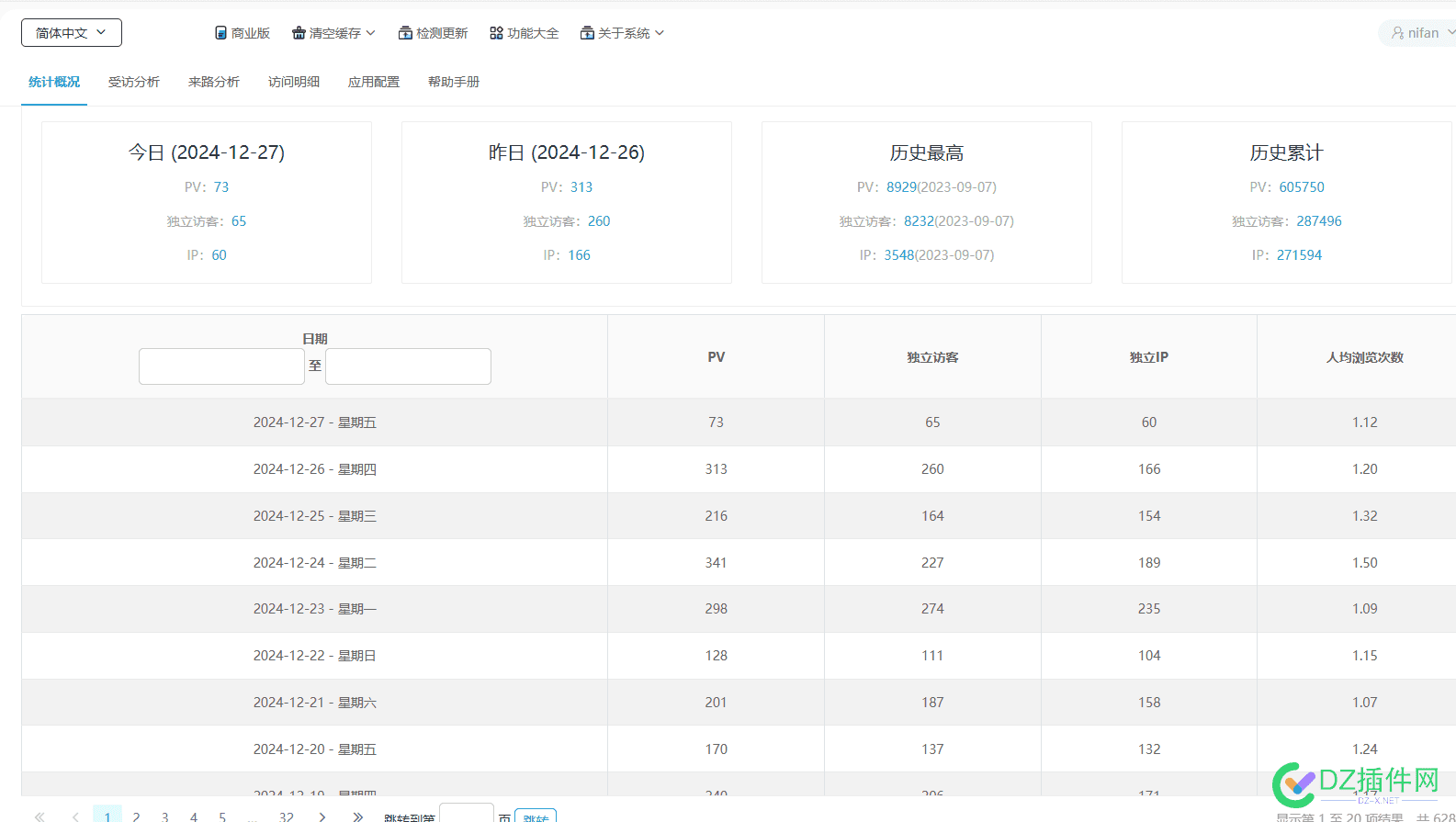1456x822 pixels.
Task: Open the nifan user menu
Action: [x=1419, y=33]
